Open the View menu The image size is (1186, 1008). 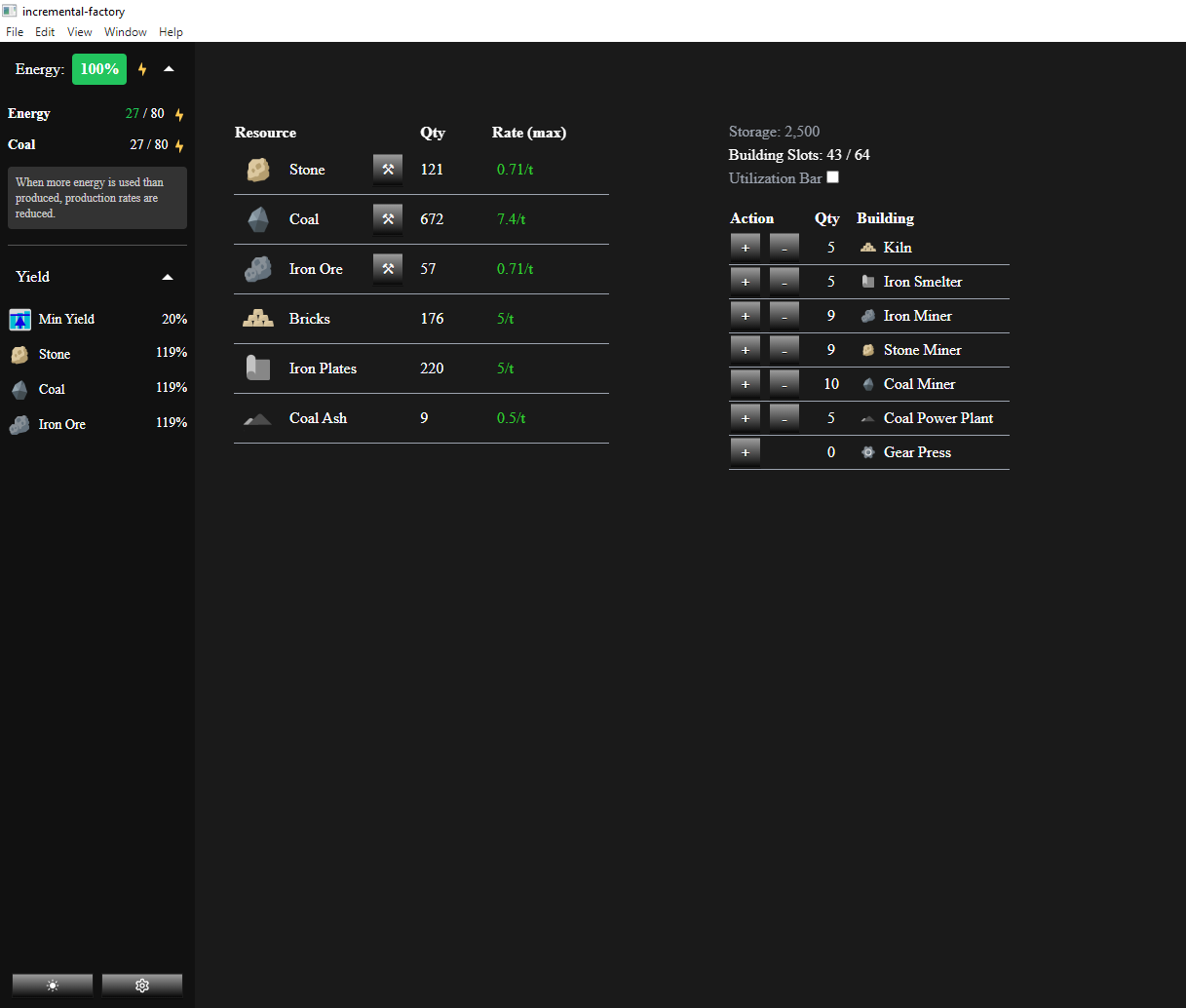tap(80, 32)
